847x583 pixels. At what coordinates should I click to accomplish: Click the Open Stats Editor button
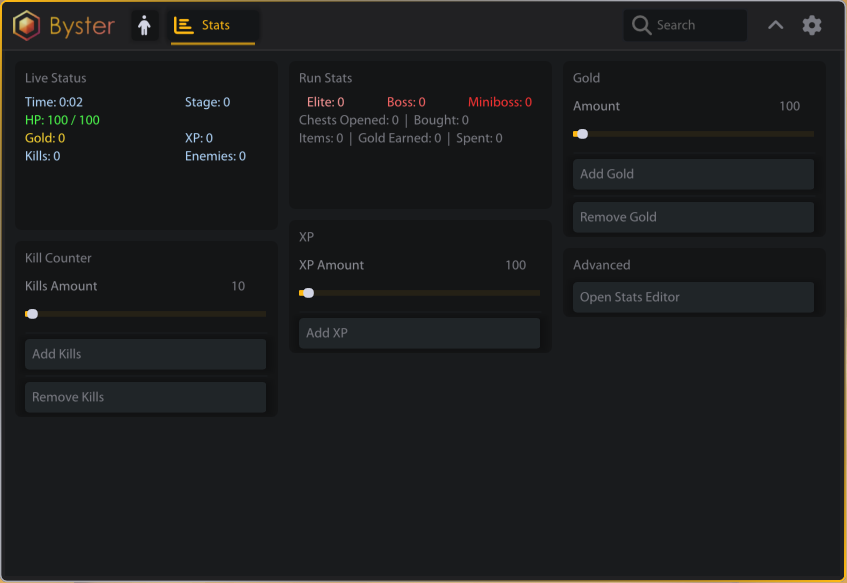coord(693,297)
